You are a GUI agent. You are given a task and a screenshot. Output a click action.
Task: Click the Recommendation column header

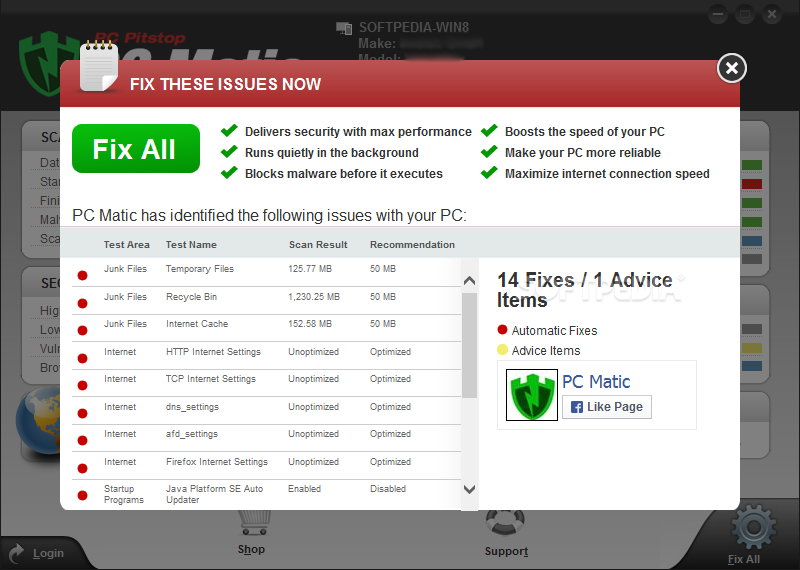click(412, 244)
